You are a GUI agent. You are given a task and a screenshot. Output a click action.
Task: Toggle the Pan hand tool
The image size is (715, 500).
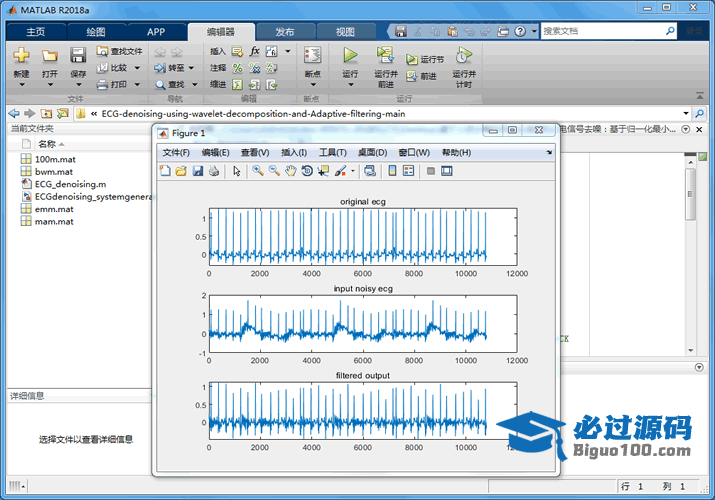(x=290, y=171)
